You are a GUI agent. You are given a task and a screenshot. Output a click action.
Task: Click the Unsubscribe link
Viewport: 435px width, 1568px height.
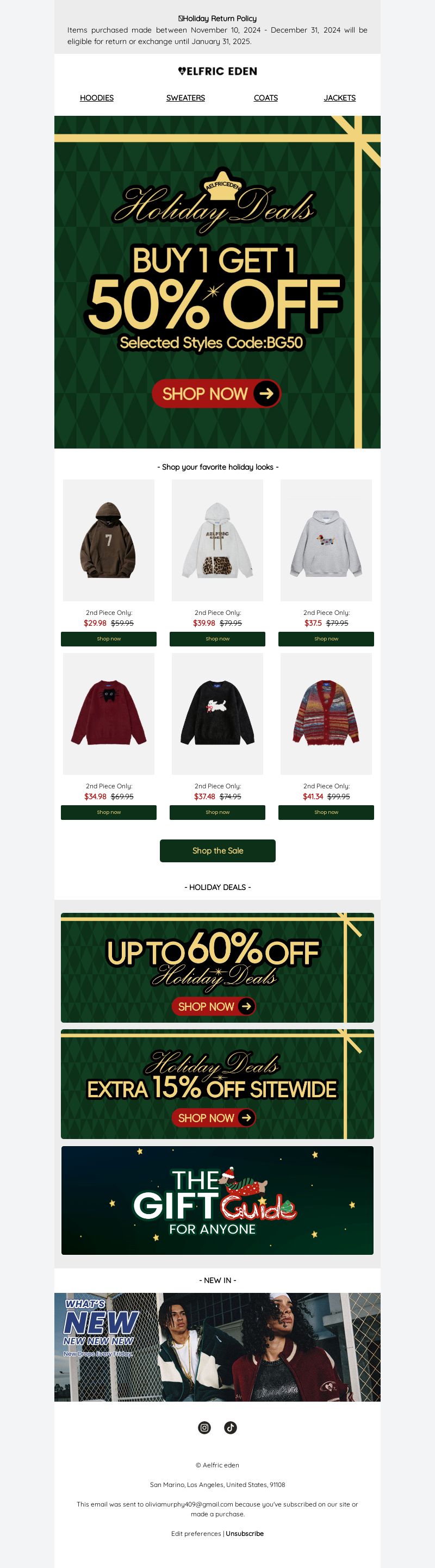[x=245, y=1533]
